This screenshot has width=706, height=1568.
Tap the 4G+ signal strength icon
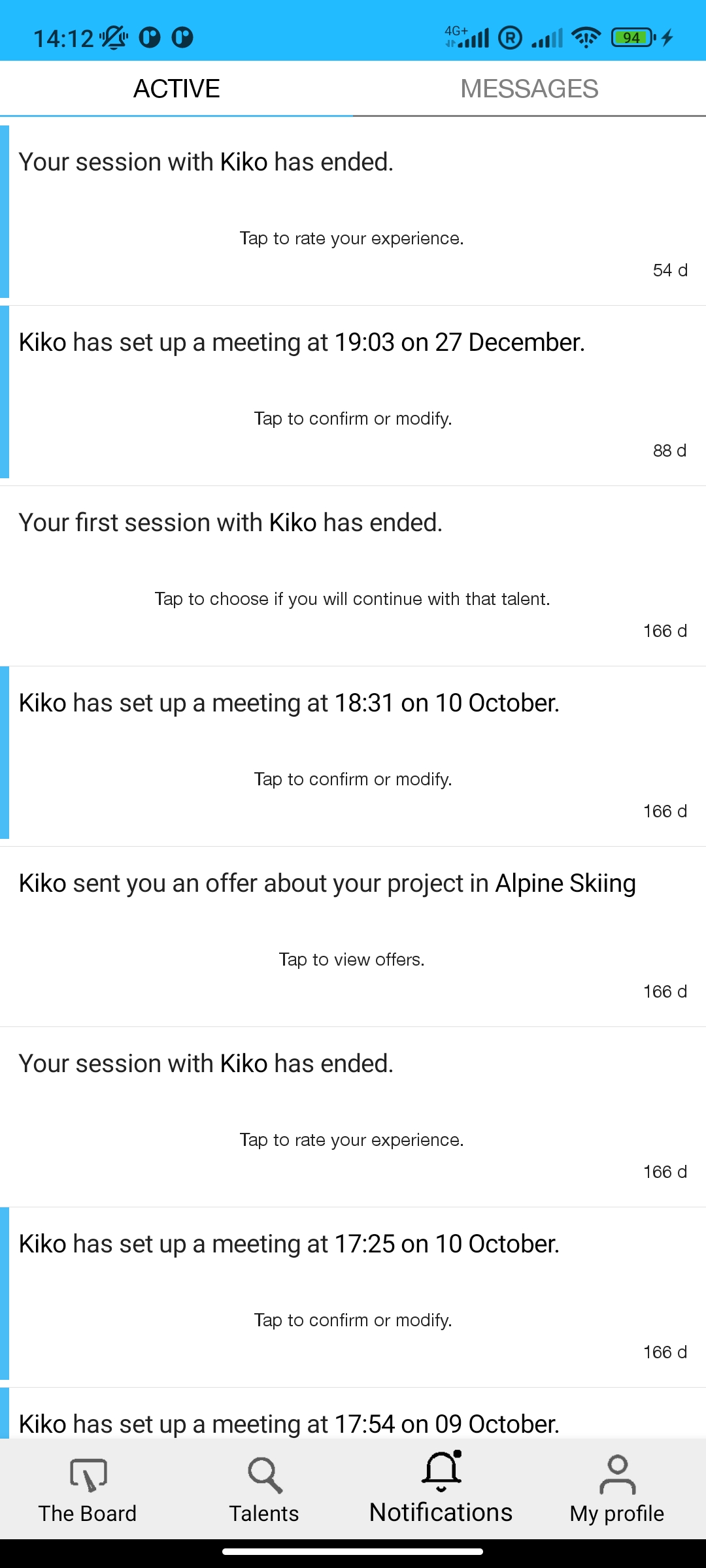467,37
